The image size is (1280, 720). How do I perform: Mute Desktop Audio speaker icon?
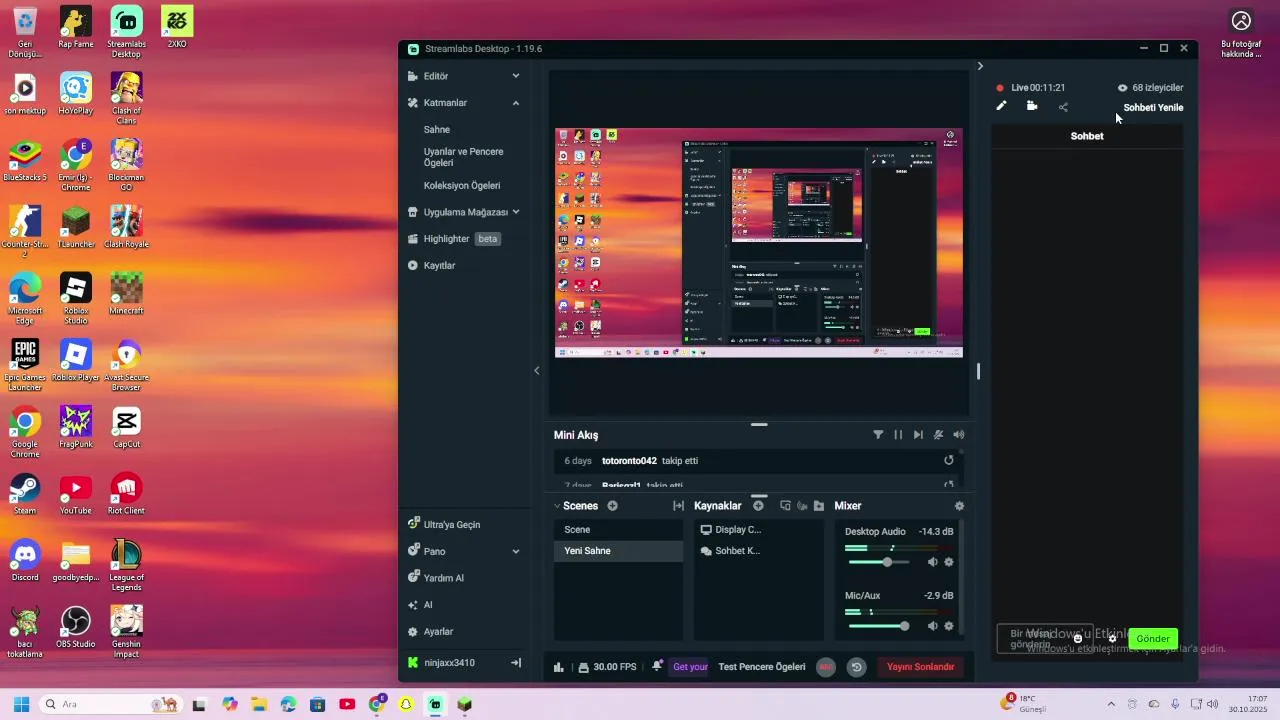932,562
